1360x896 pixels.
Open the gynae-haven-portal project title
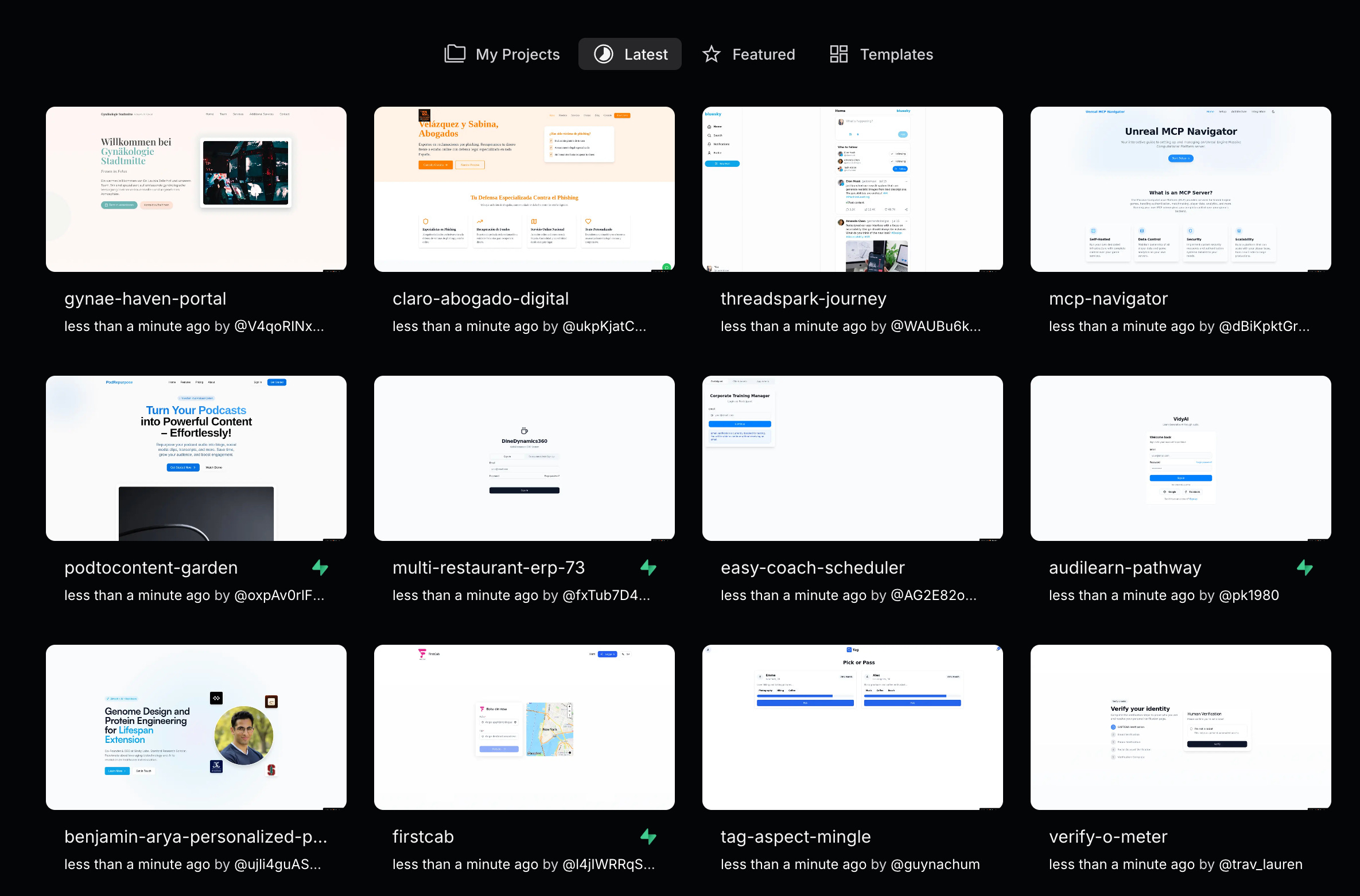(x=145, y=299)
